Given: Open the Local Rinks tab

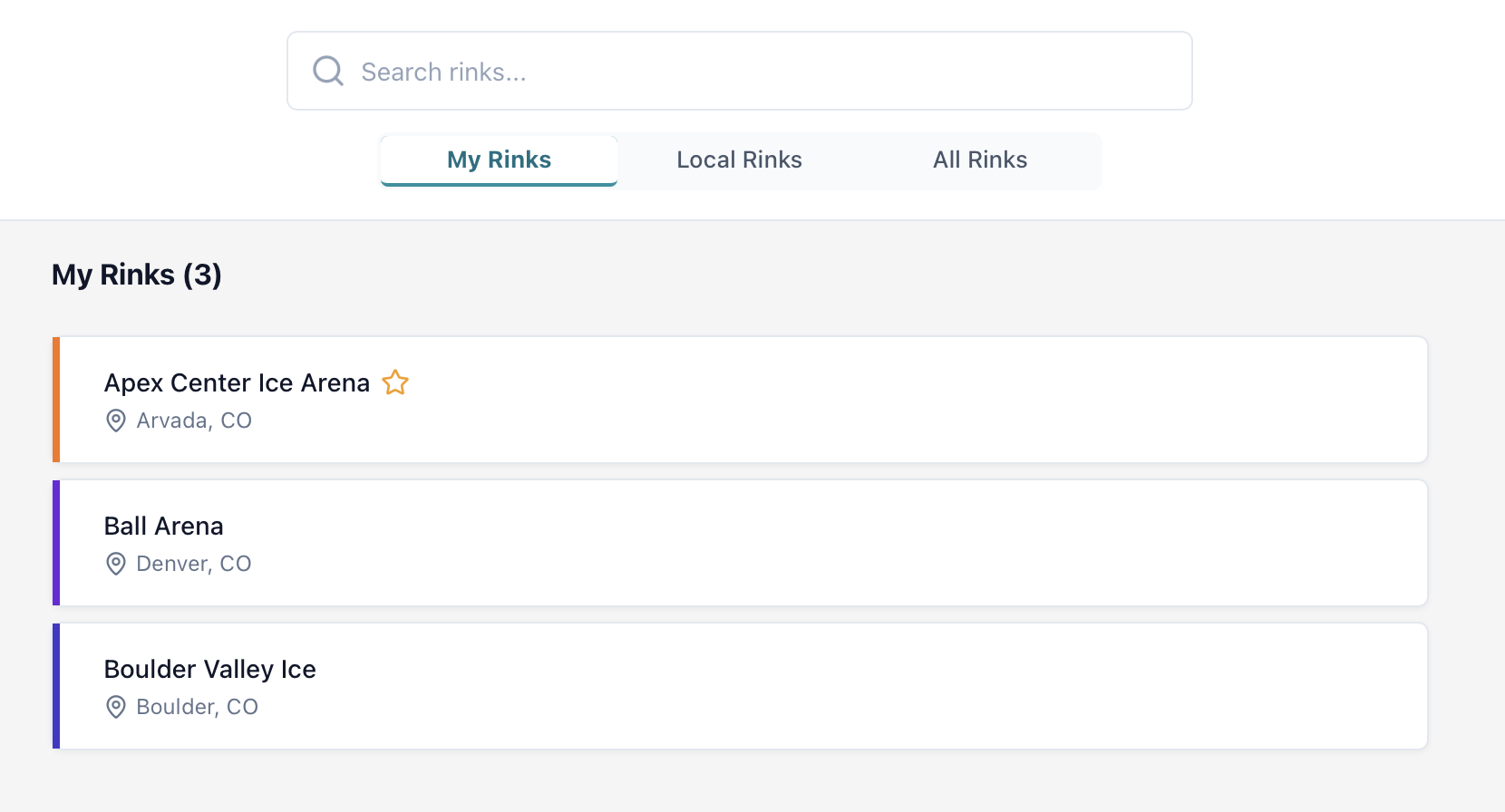Looking at the screenshot, I should (739, 160).
